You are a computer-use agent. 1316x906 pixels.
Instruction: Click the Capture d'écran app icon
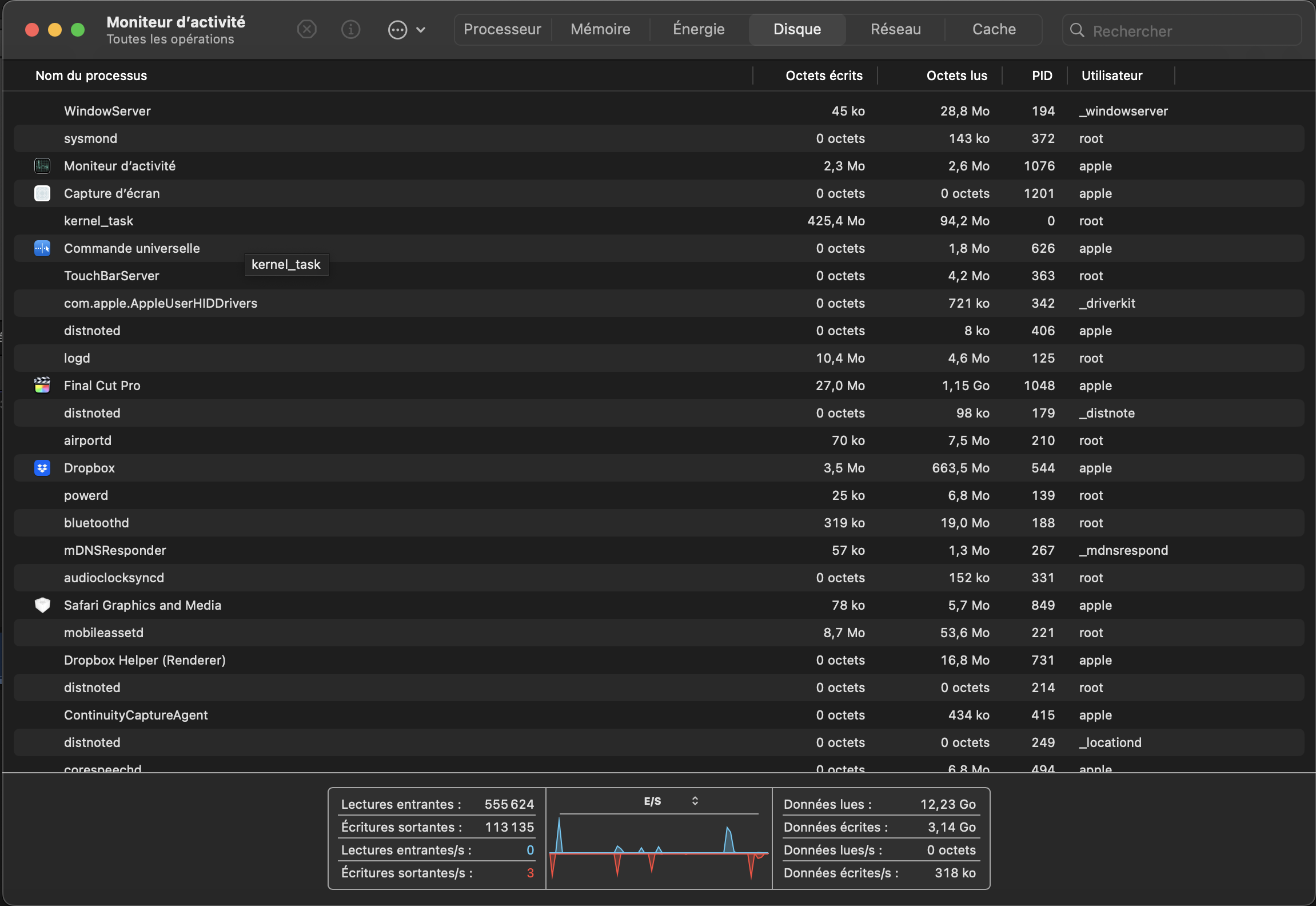(x=42, y=193)
